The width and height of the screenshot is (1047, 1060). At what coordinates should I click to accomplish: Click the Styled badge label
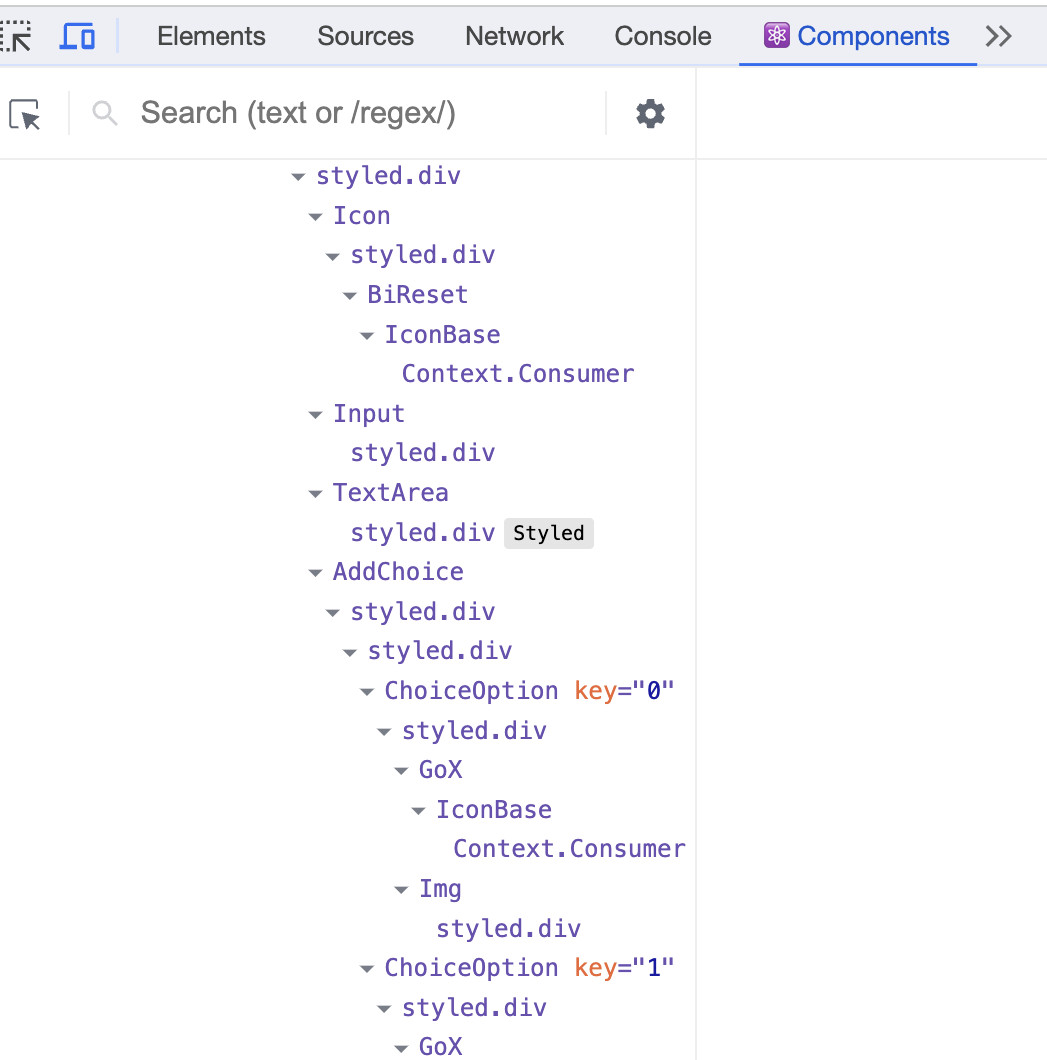[549, 533]
